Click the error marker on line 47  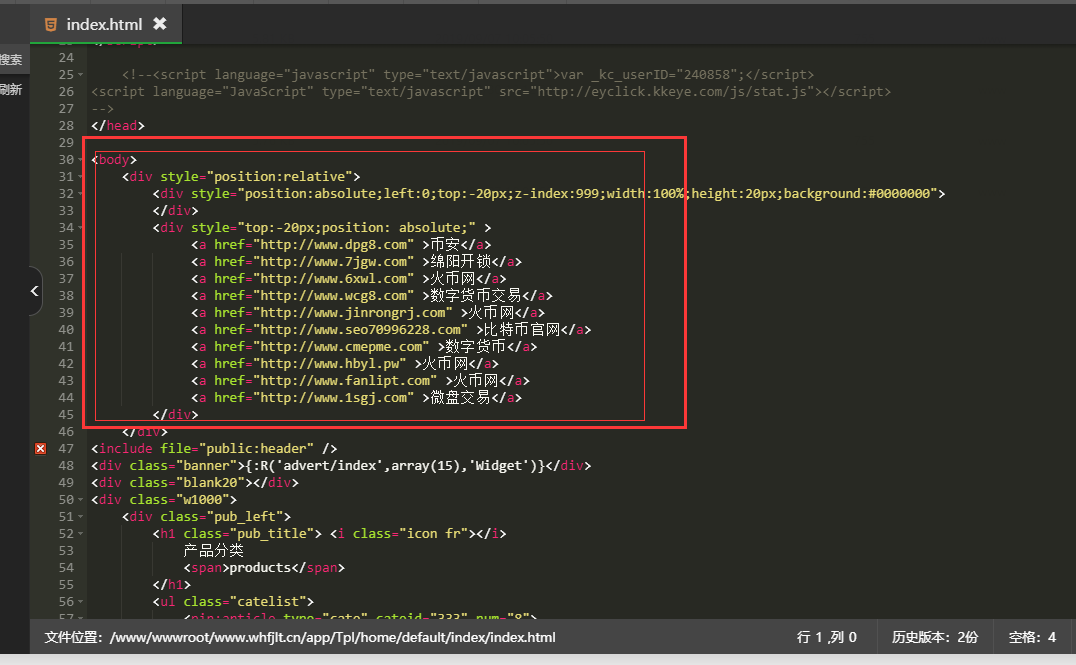pos(40,448)
